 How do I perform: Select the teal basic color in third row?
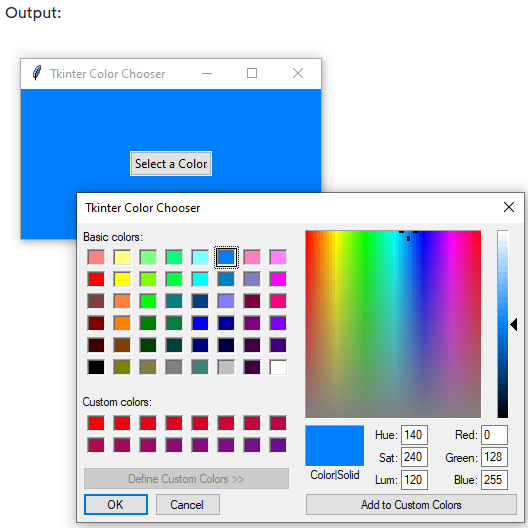174,301
